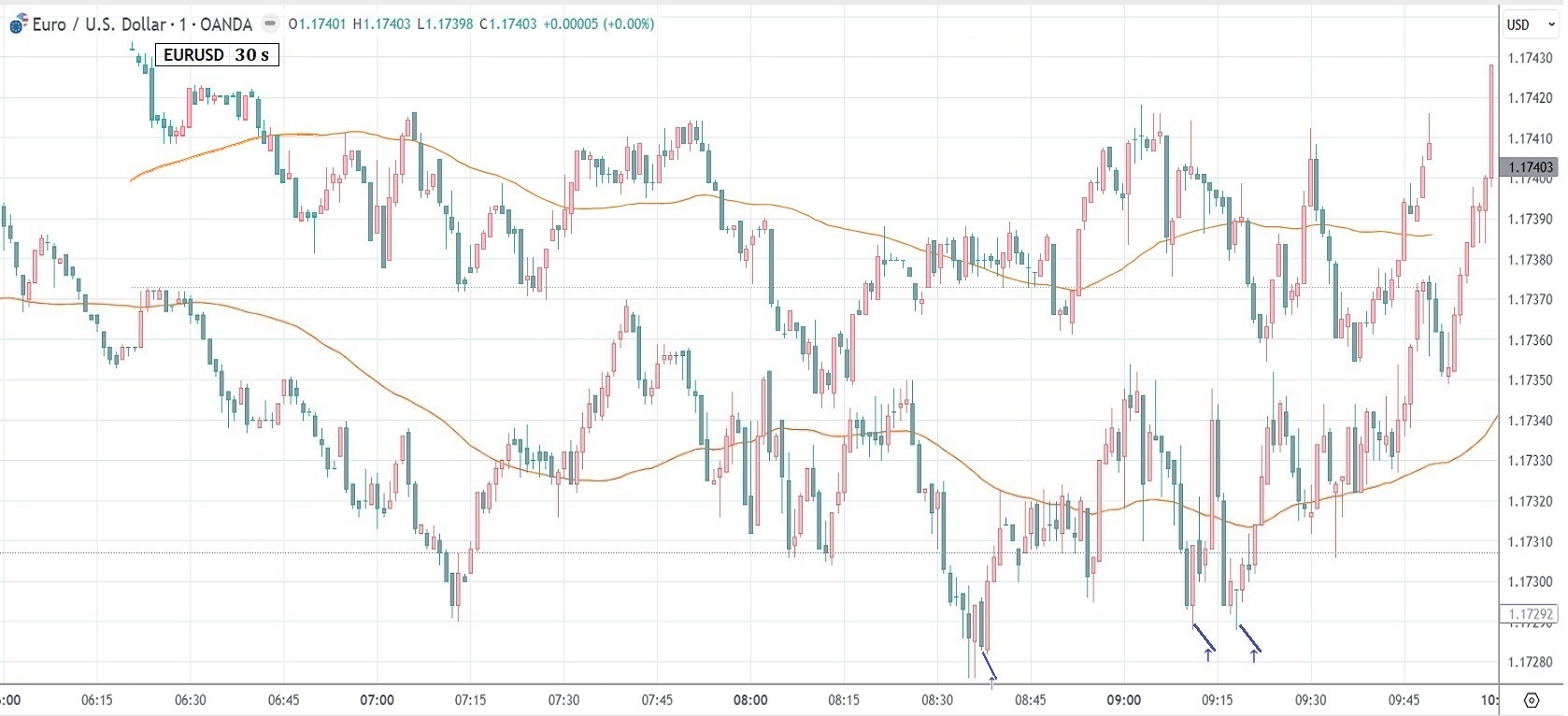Open chart settings via the hexagon icon
This screenshot has width=1568, height=716.
coord(1531,700)
